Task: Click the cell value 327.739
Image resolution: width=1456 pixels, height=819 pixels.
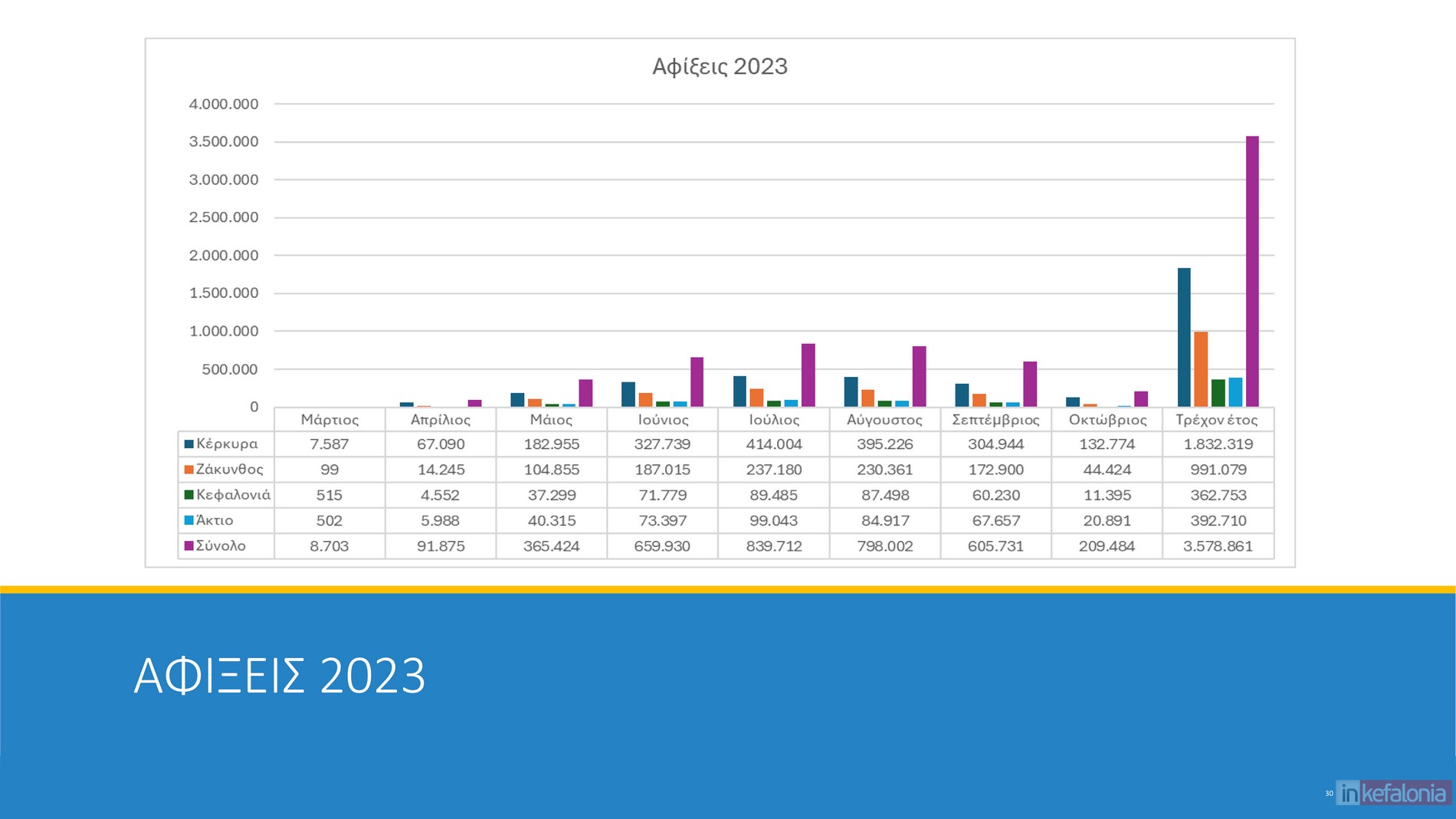Action: [x=663, y=444]
